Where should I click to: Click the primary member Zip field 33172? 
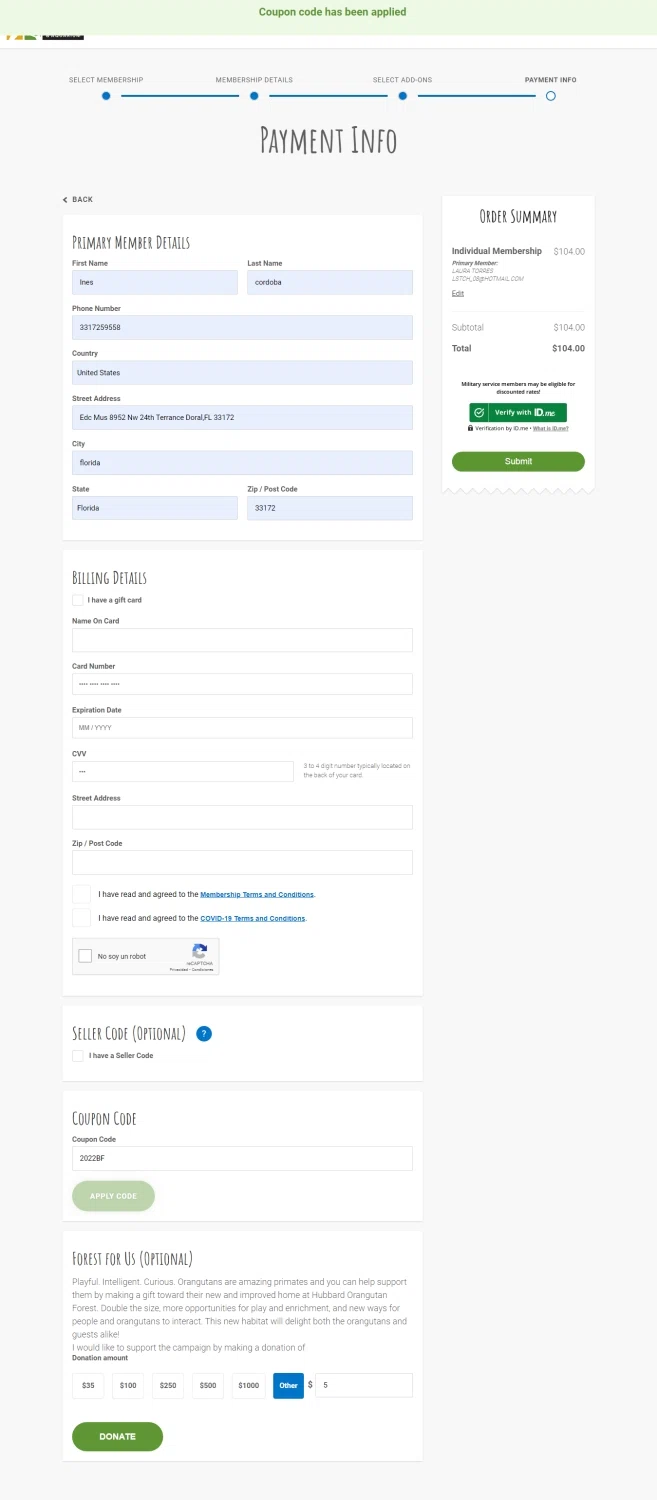330,508
